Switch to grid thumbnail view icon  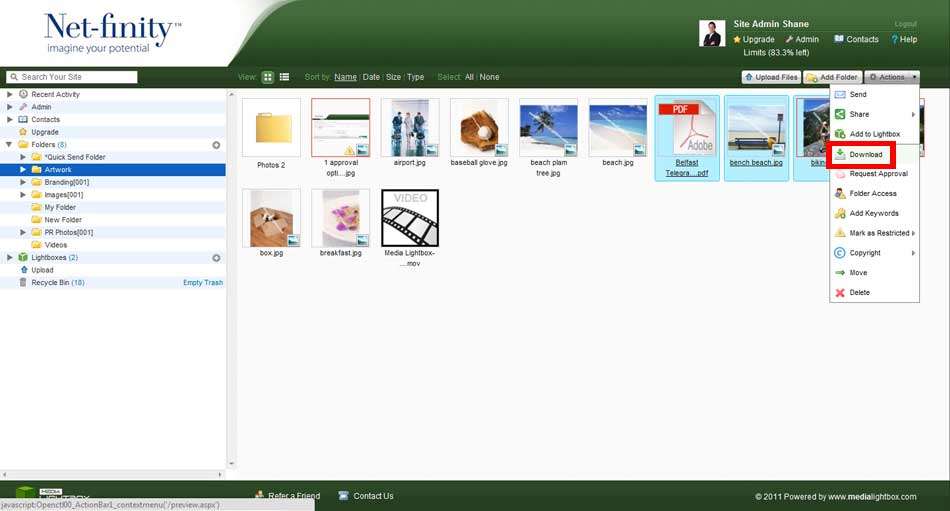pos(268,77)
